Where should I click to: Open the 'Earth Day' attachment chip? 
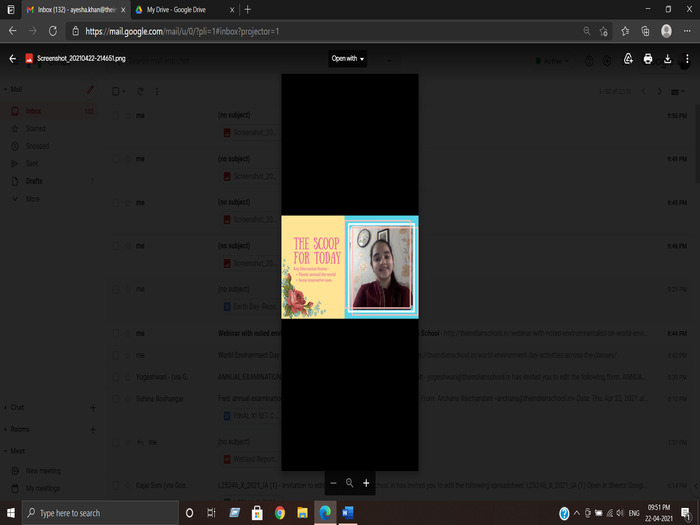point(251,306)
